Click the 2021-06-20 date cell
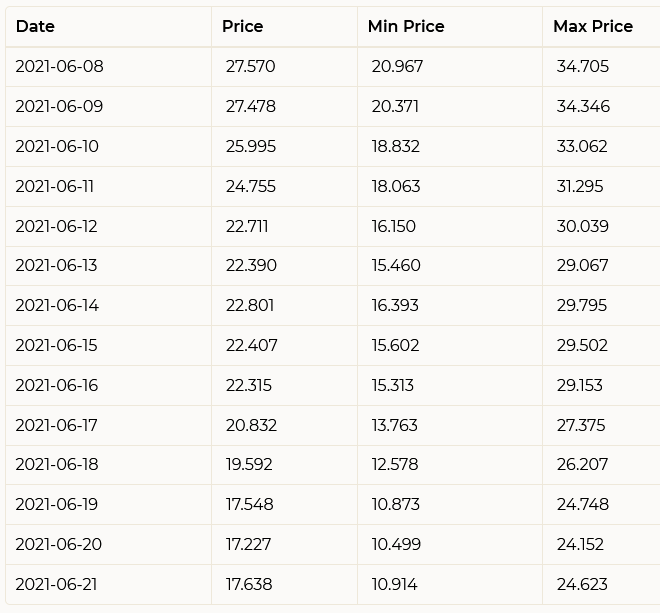 pyautogui.click(x=59, y=545)
